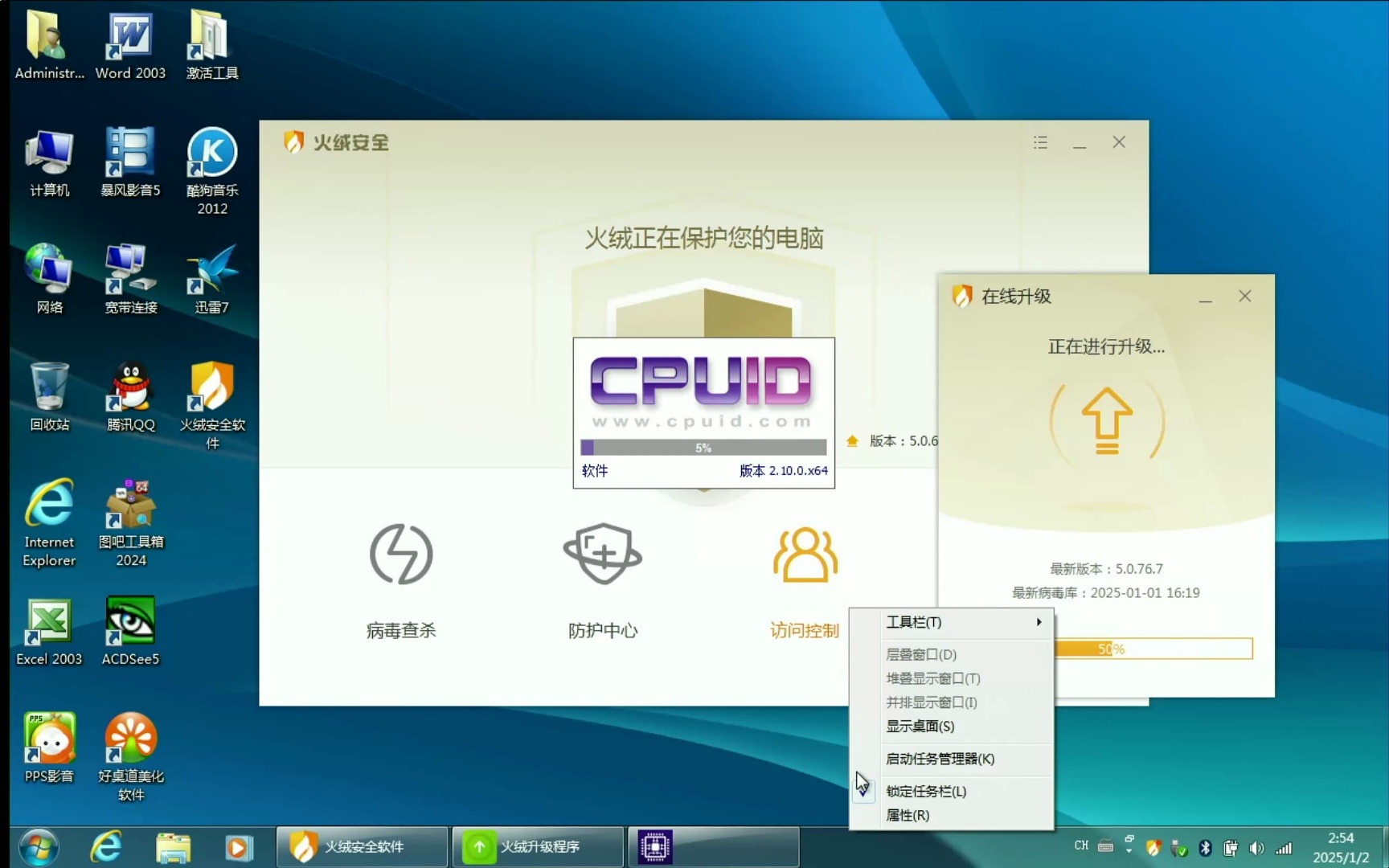Open the 病毒查杀 virus scan icon

[x=401, y=555]
